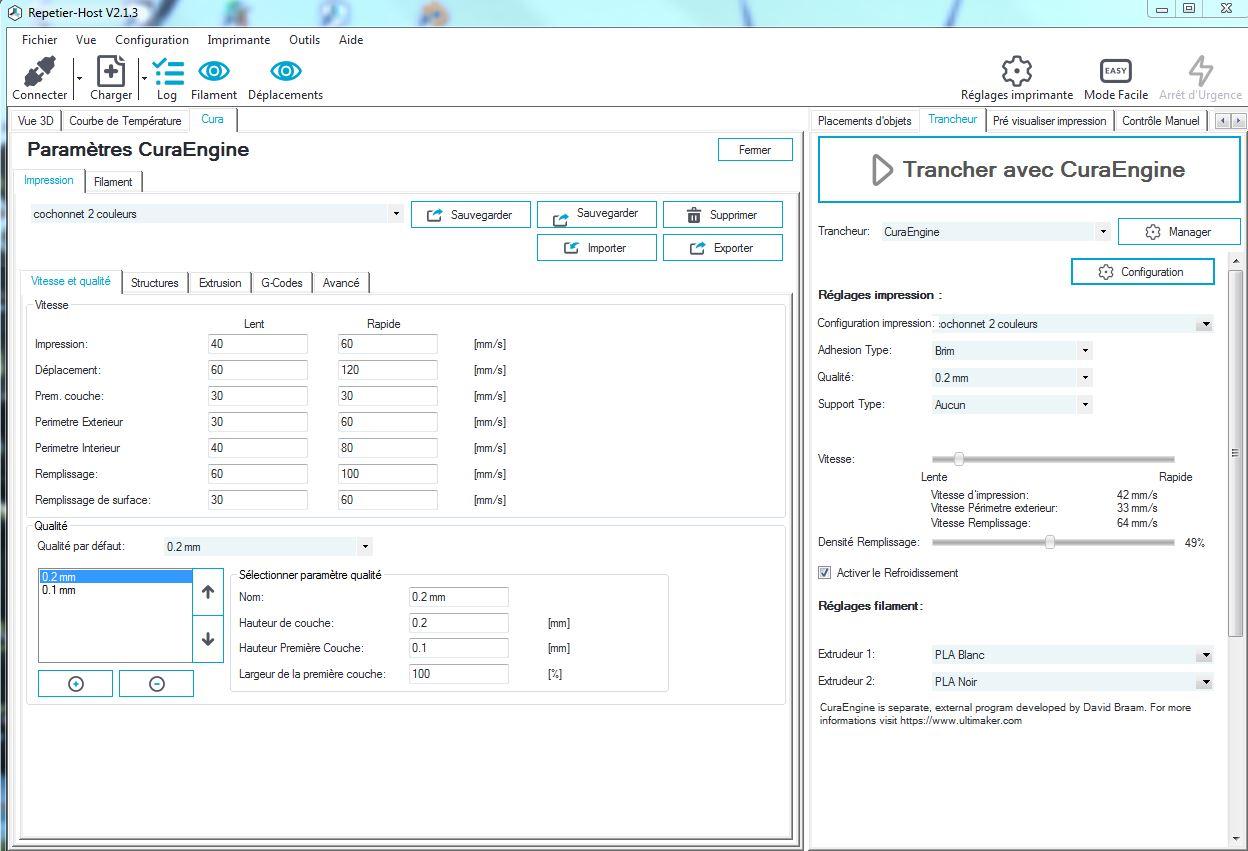Switch to the Vue 3D tab
This screenshot has height=851, width=1248.
point(36,121)
